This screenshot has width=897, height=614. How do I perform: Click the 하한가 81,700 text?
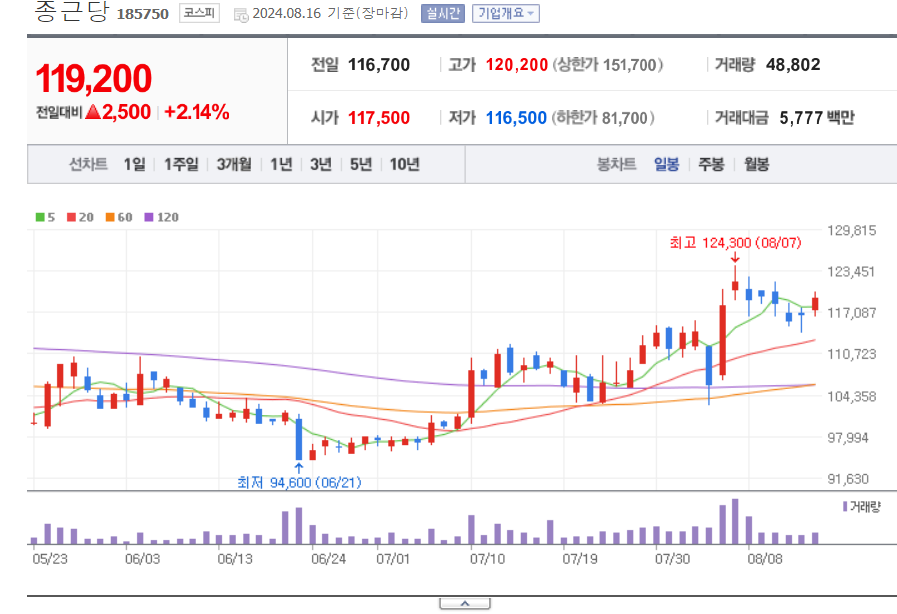(603, 118)
